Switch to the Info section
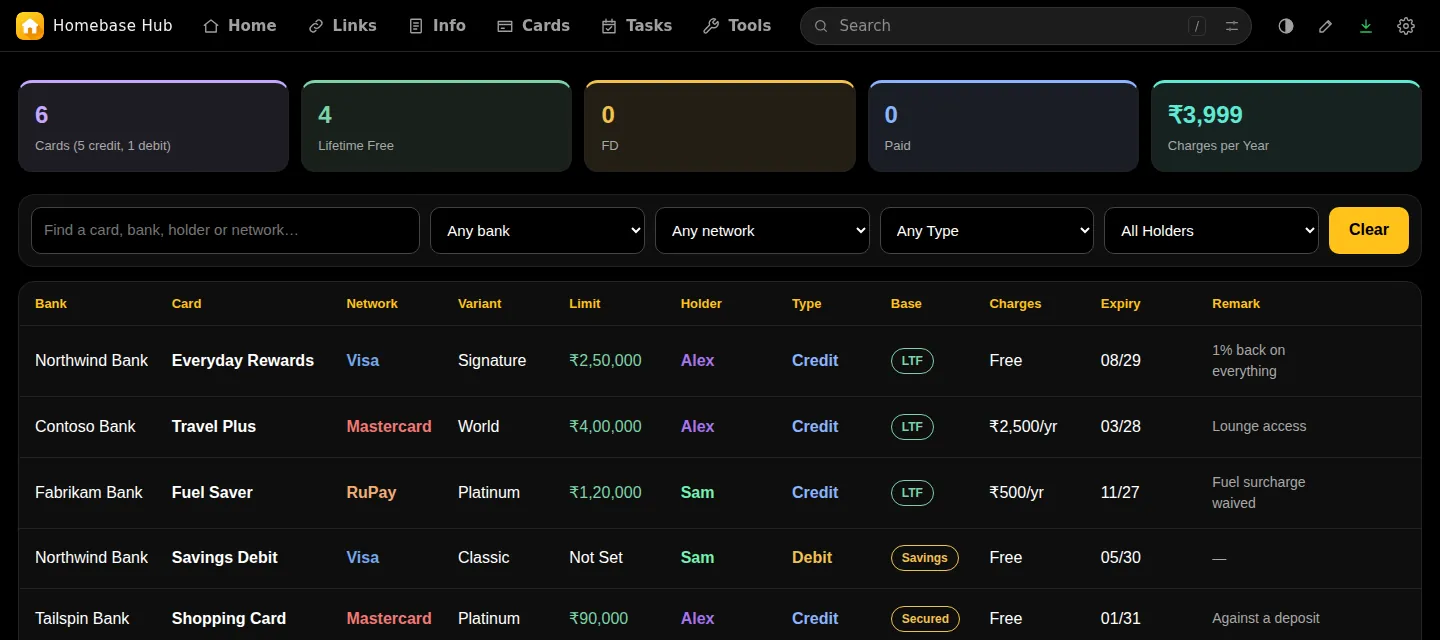The height and width of the screenshot is (640, 1440). point(438,26)
